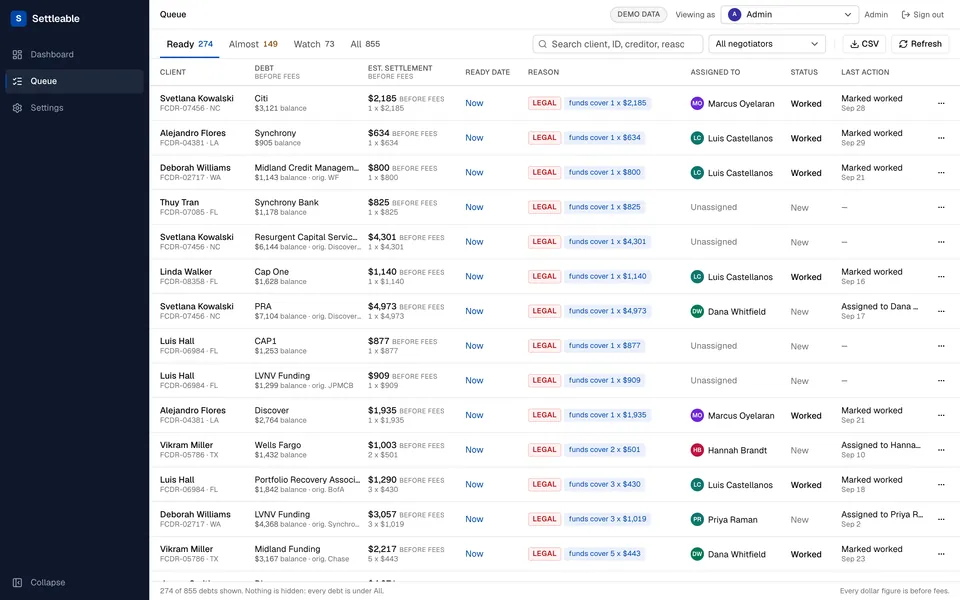Click 'Now' ready date in Linda Walker row
The width and height of the screenshot is (960, 600).
[474, 277]
